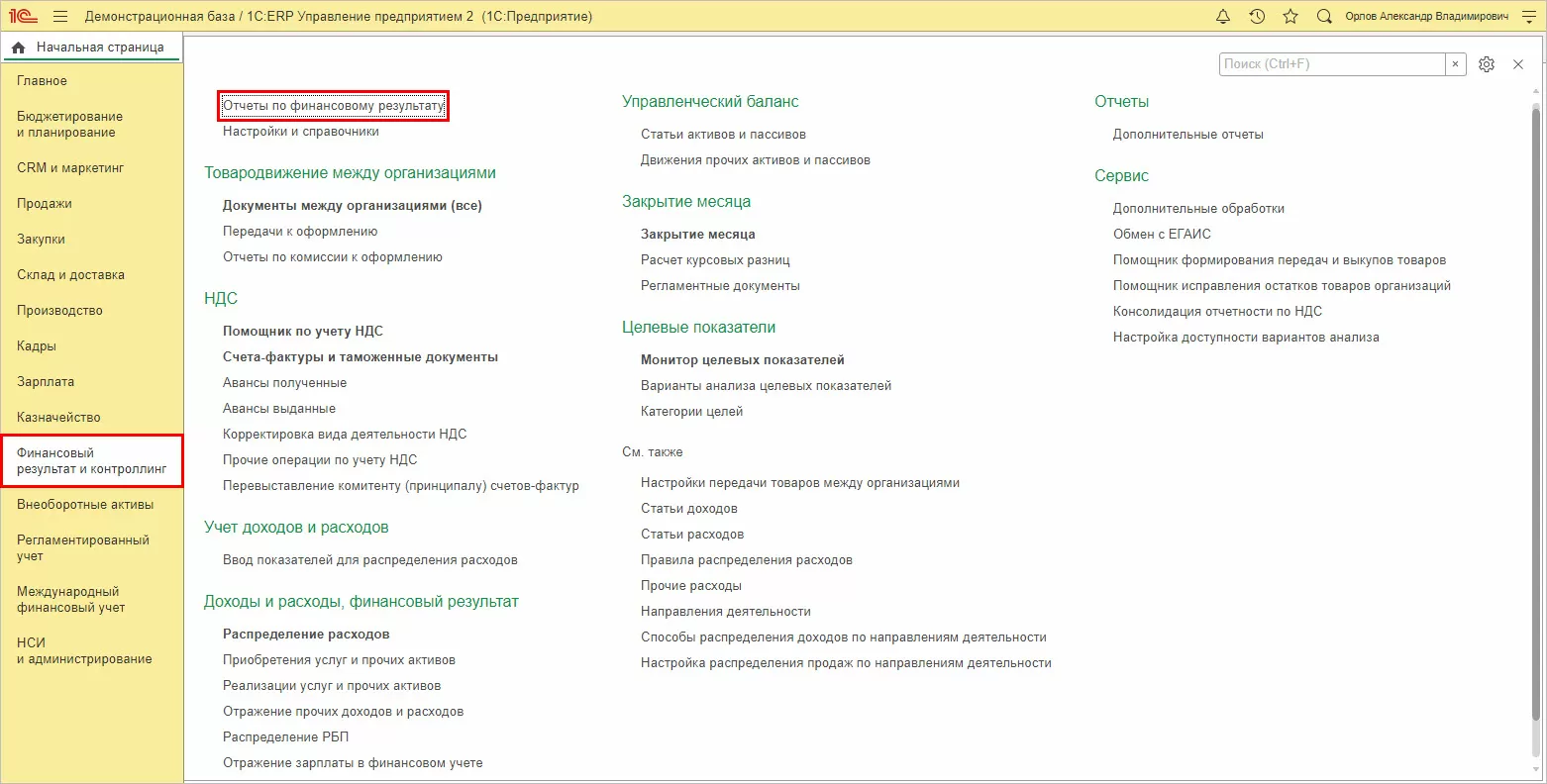Open Документы между организациями (все)
1547x784 pixels.
353,206
